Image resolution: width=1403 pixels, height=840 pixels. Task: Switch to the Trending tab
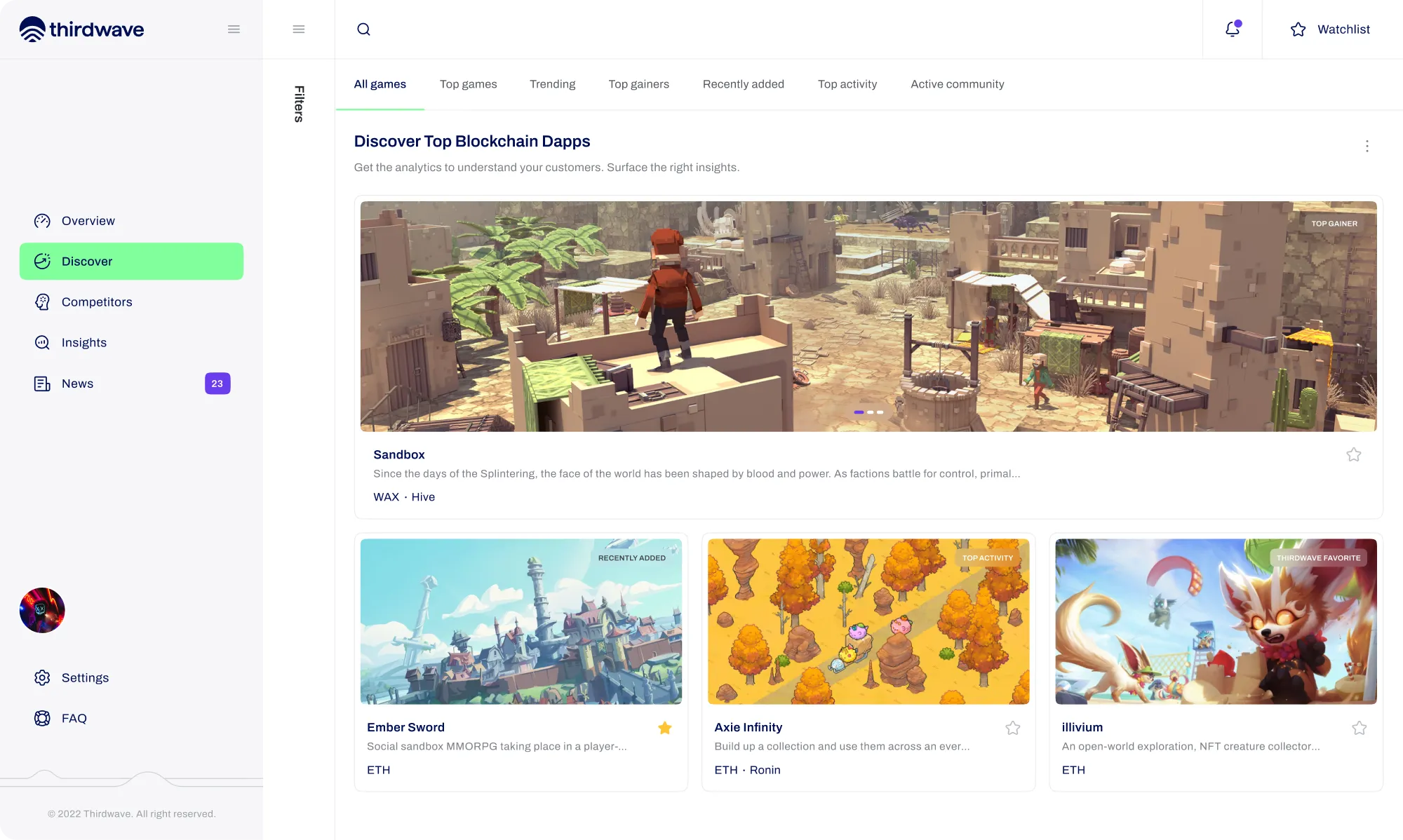point(553,84)
